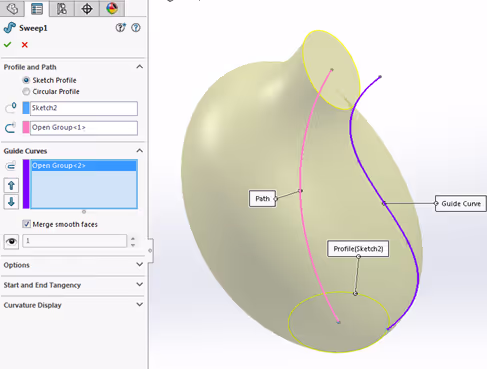Open the FeatureManager design tree tab
Image resolution: width=487 pixels, height=369 pixels.
click(12, 8)
